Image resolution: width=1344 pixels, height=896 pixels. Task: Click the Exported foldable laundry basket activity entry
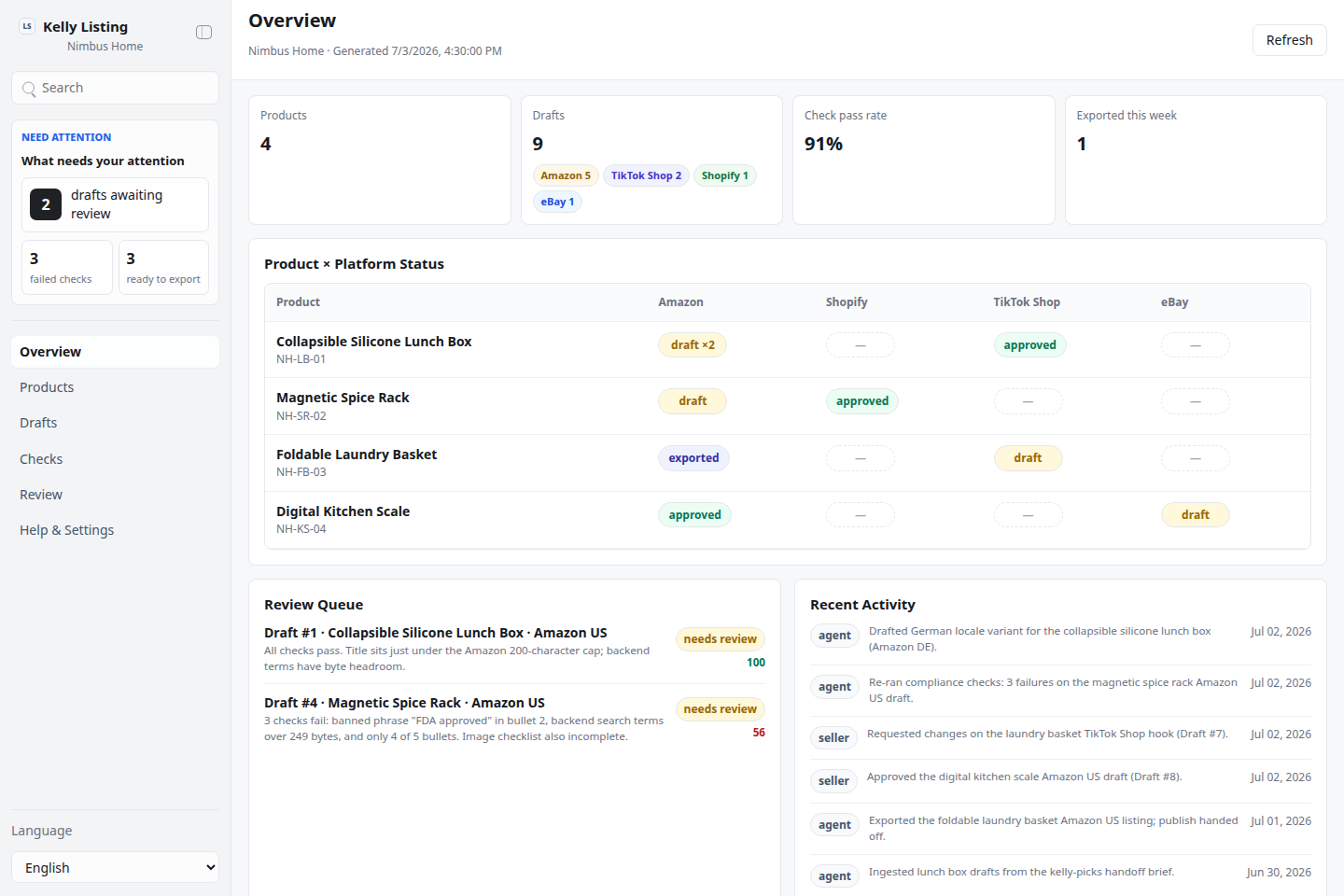click(x=1060, y=829)
